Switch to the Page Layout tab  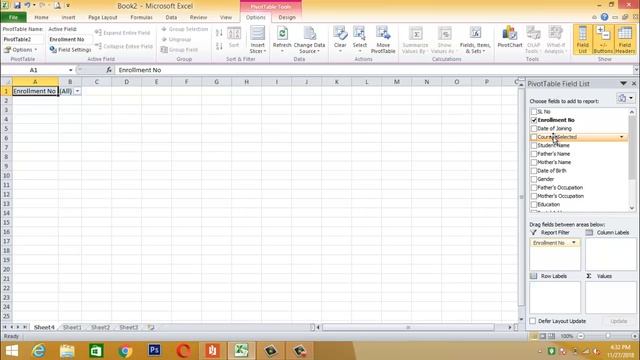point(102,17)
